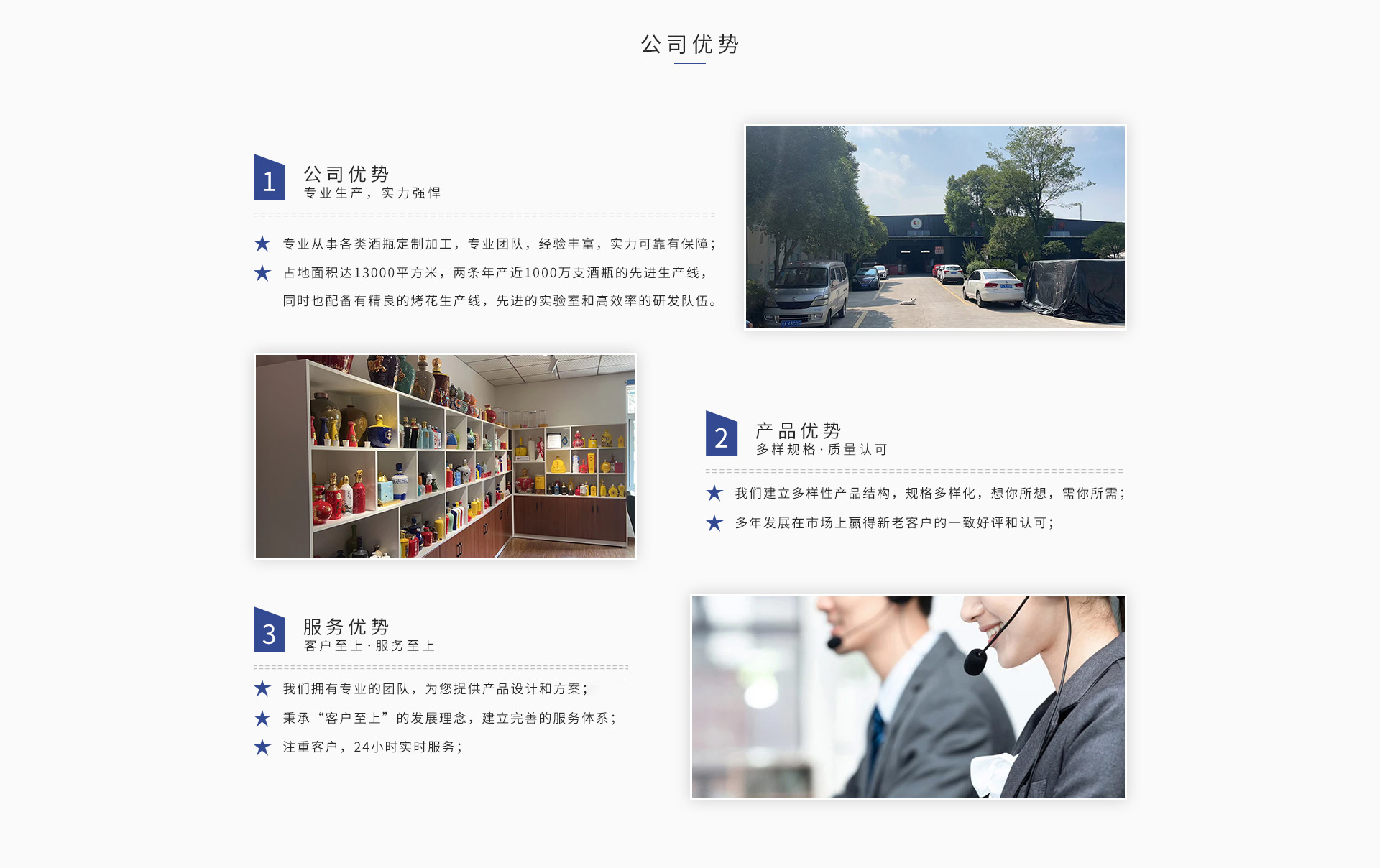Click text 同时也配备有精良的烤花生产线
The width and height of the screenshot is (1380, 868).
pyautogui.click(x=382, y=301)
